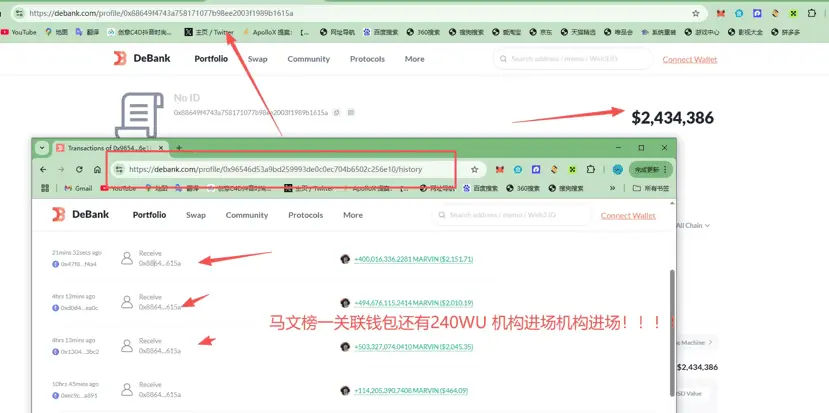This screenshot has width=829, height=413.
Task: Open the 主页 / Twitter bookmark in the back window
Action: 209,32
